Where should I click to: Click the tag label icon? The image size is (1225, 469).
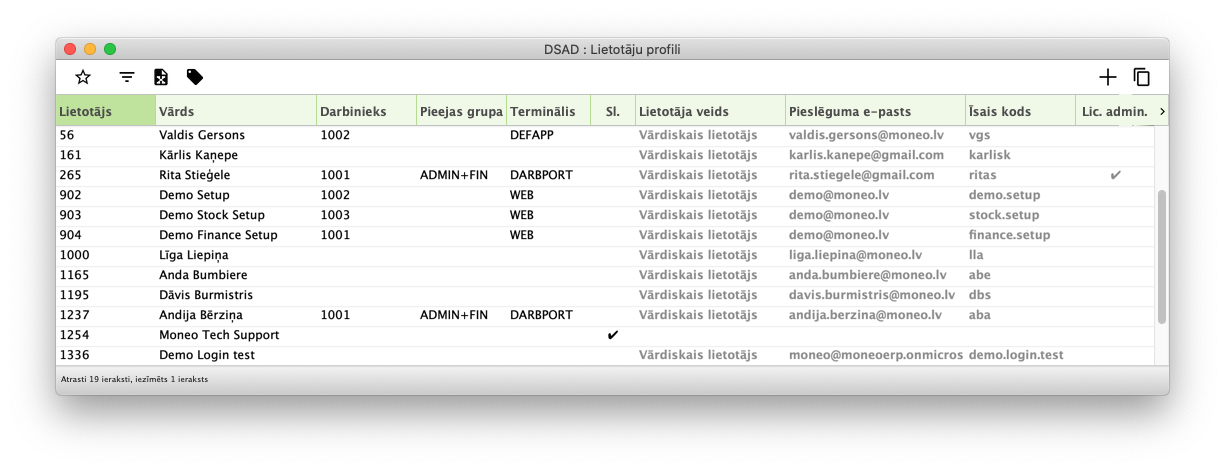tap(195, 77)
